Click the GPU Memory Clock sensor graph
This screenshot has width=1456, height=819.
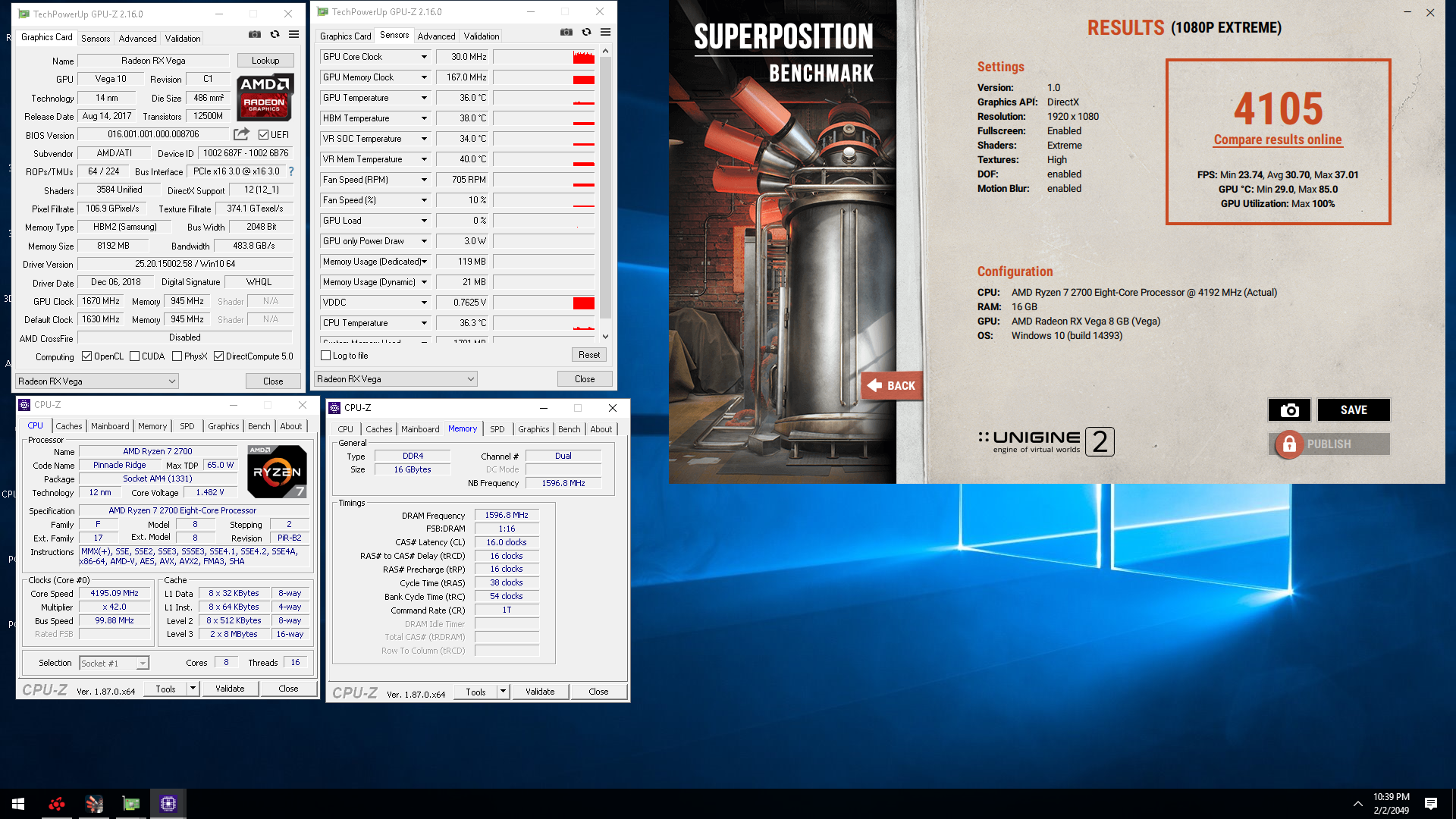click(544, 77)
